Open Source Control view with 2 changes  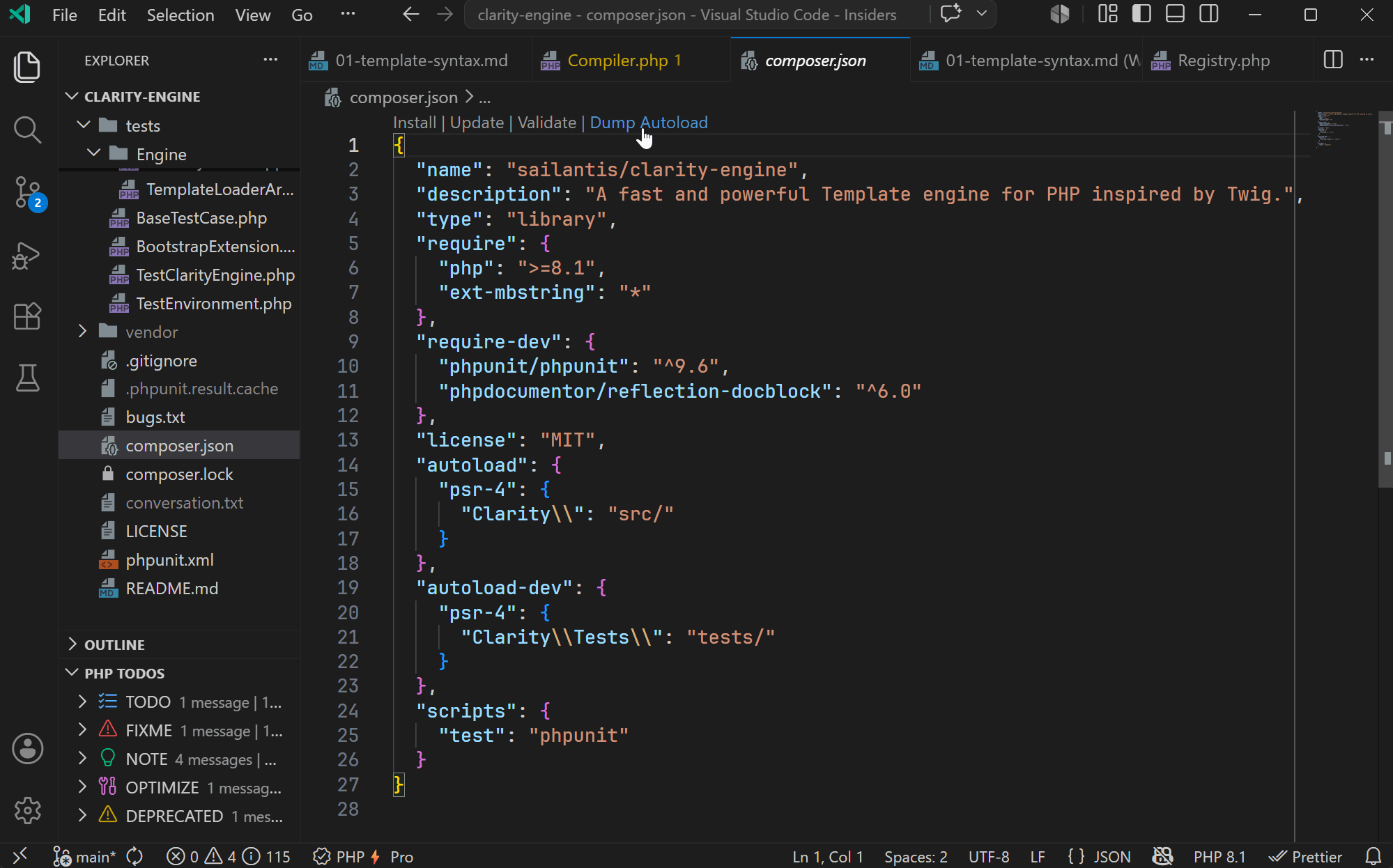[x=29, y=193]
